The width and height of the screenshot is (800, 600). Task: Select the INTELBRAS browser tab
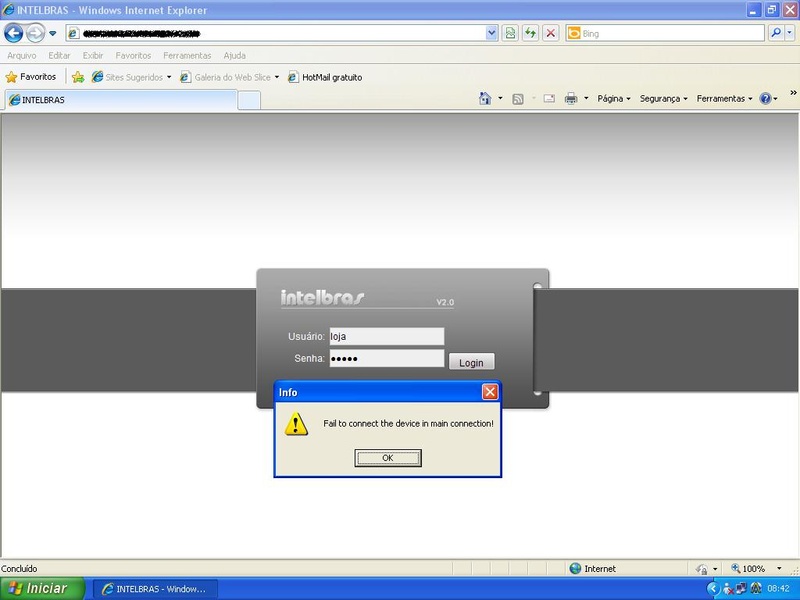(x=121, y=100)
